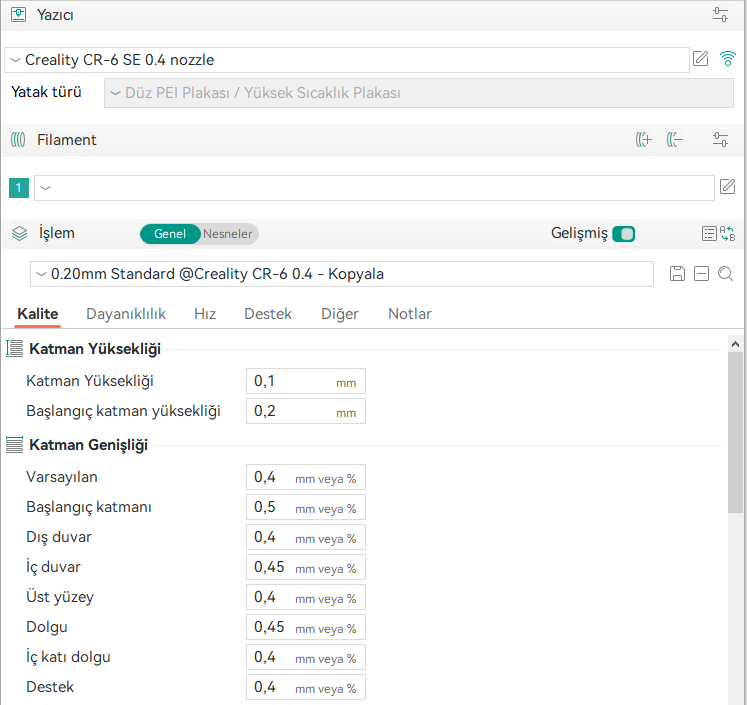Disable the Gelişmiş advanced toggle
The width and height of the screenshot is (747, 705).
pos(624,234)
